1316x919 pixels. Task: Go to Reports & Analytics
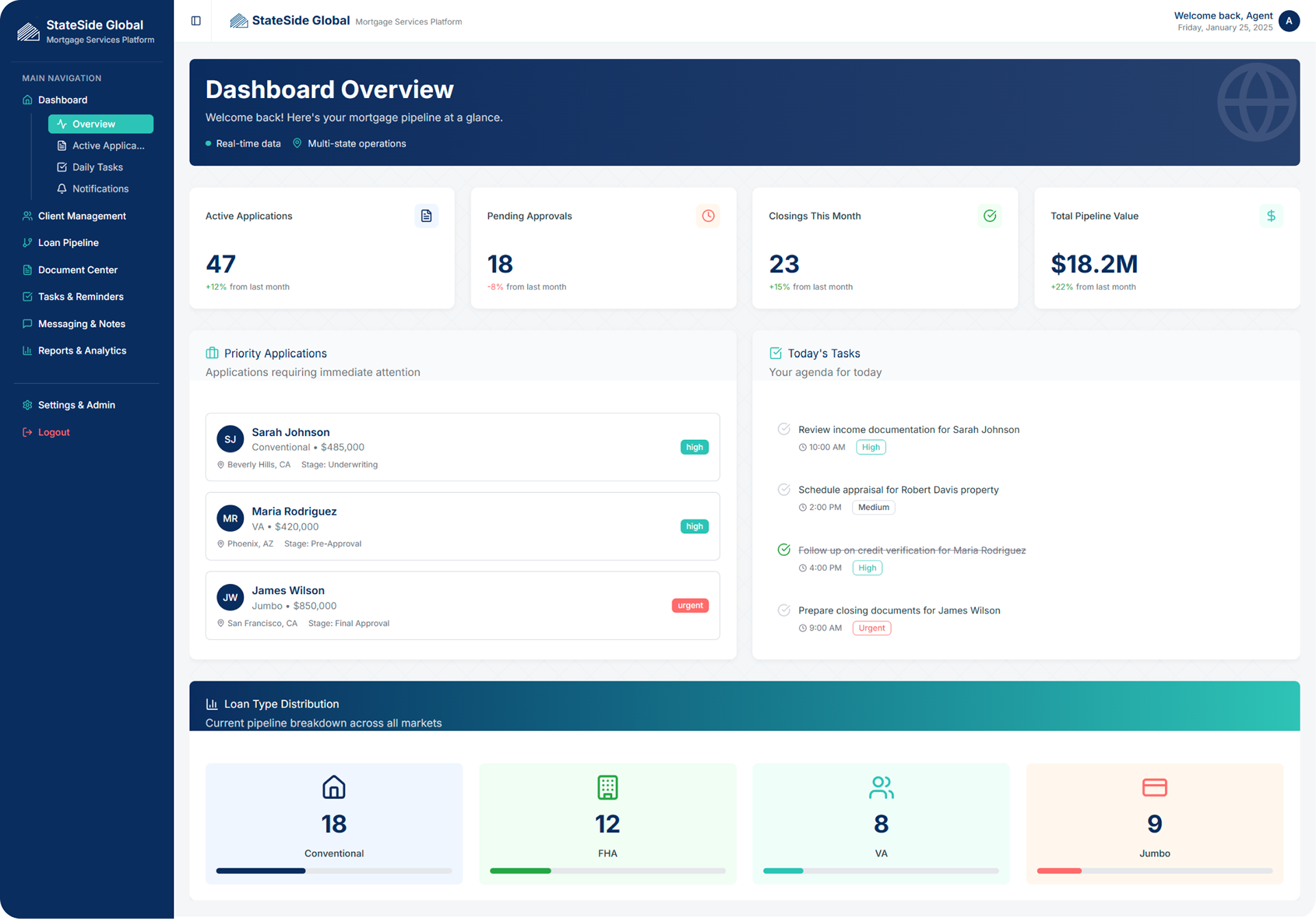pos(82,350)
